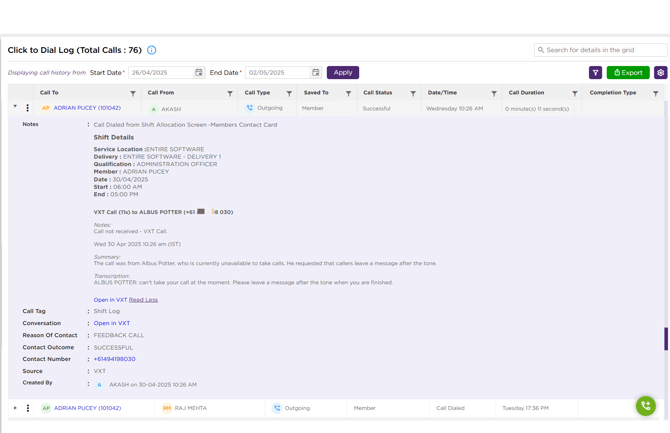
Task: Click the search magnifier icon
Action: point(541,50)
